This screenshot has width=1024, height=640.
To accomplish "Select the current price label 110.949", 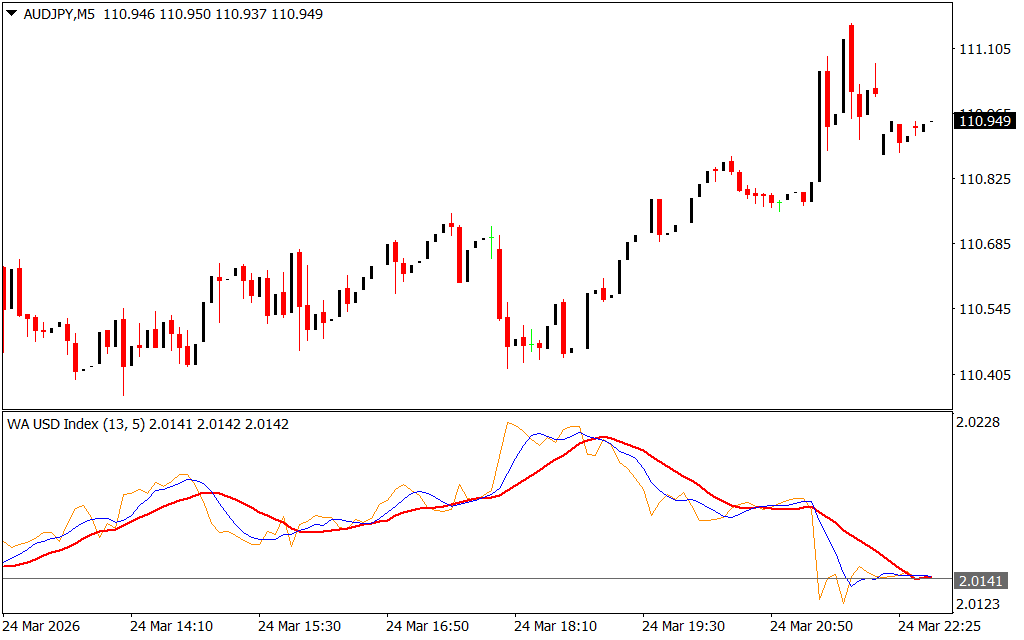I will (984, 121).
